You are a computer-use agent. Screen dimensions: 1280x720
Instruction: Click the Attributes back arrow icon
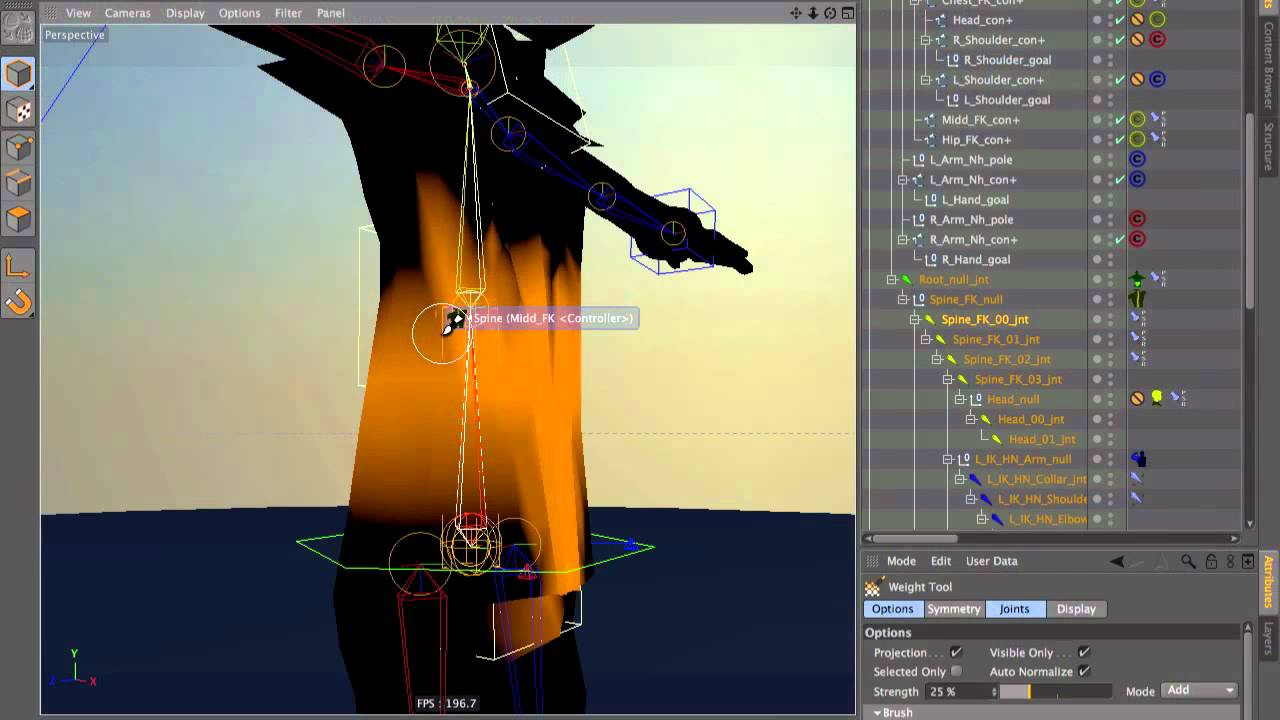pyautogui.click(x=1118, y=562)
